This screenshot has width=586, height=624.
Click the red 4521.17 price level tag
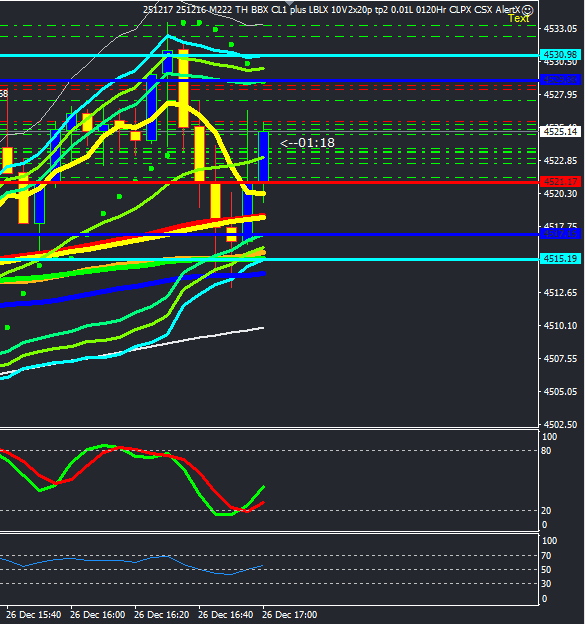click(x=560, y=182)
